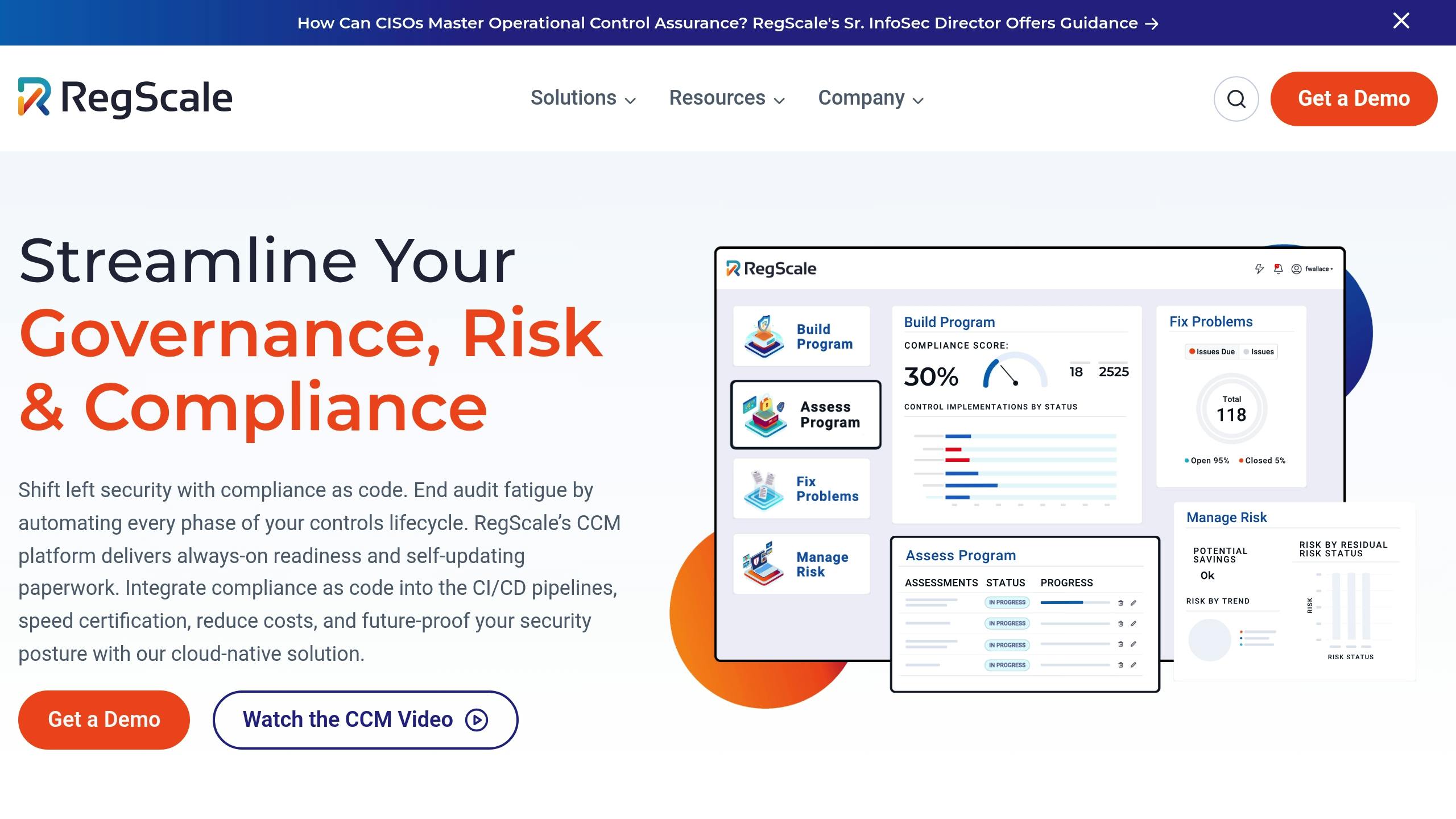Image resolution: width=1456 pixels, height=819 pixels.
Task: Click the hero Get a Demo button
Action: click(x=104, y=719)
